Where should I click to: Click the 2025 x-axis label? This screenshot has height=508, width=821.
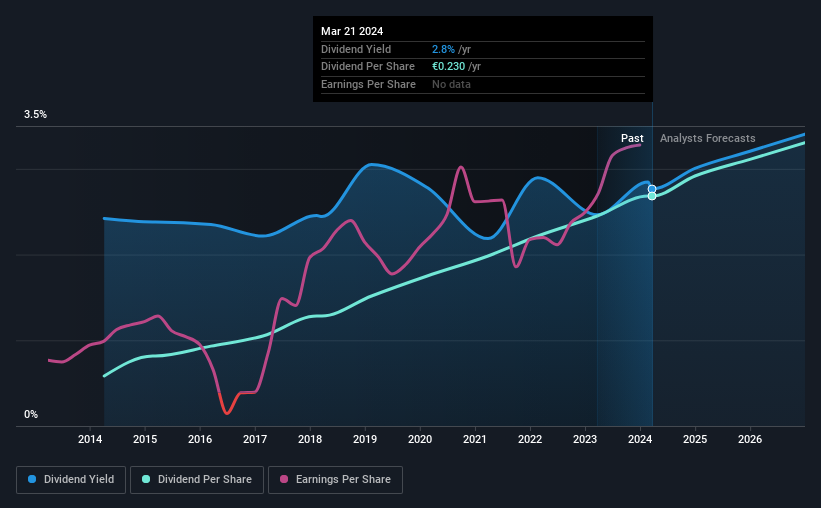[x=695, y=439]
